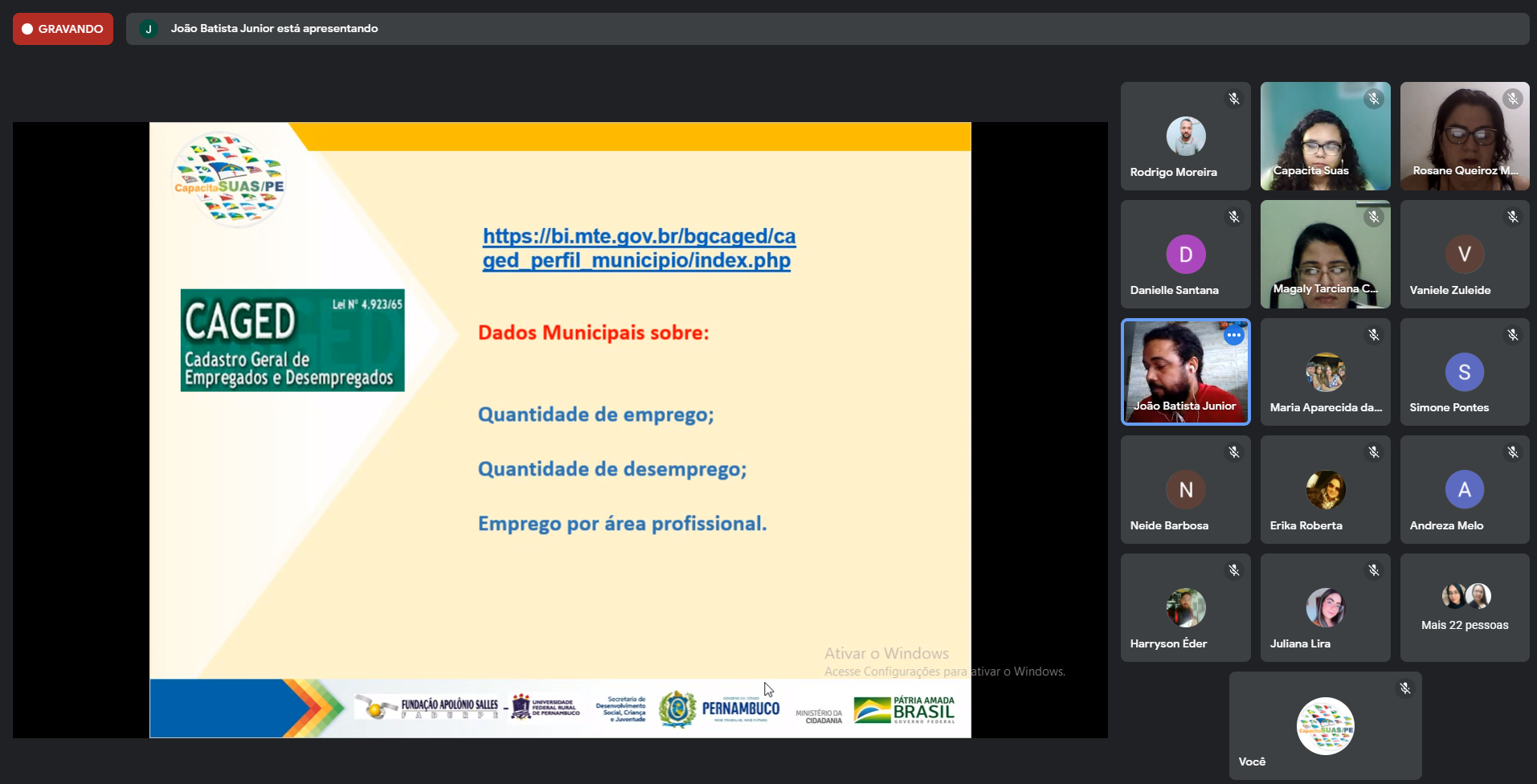Click muted mic icon on Neide Barbosa tile
Screen dimensions: 1537x784
(x=1233, y=453)
